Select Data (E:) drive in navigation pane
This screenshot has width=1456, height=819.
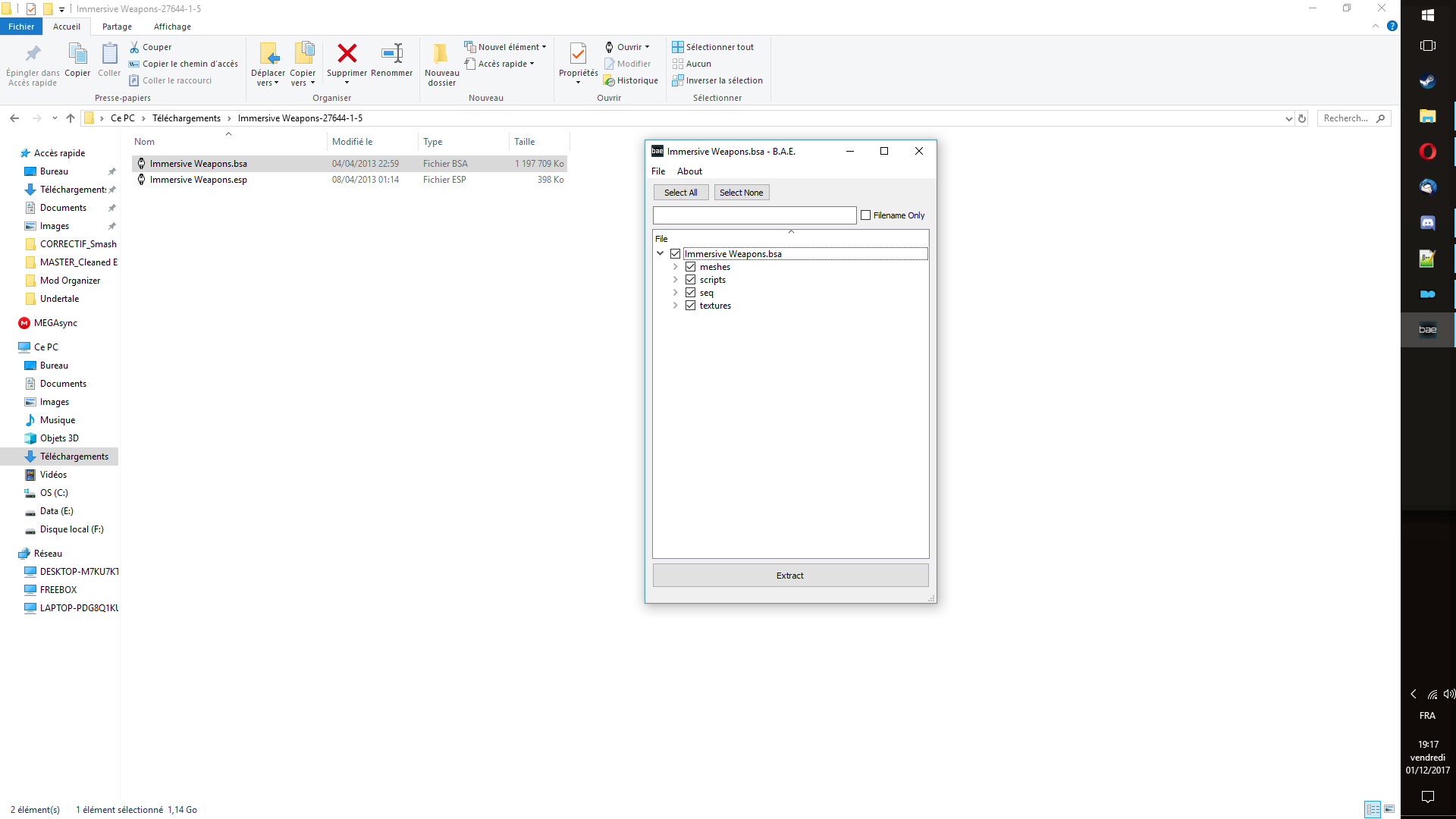pos(56,511)
